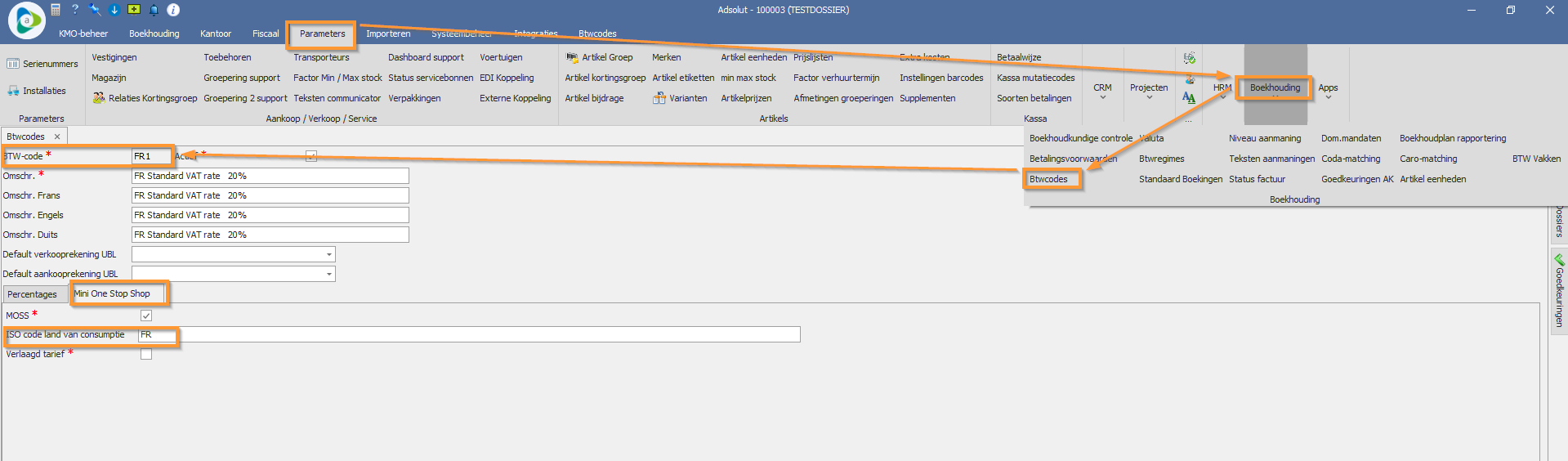
Task: Open the Importeren ribbon tab
Action: click(388, 34)
